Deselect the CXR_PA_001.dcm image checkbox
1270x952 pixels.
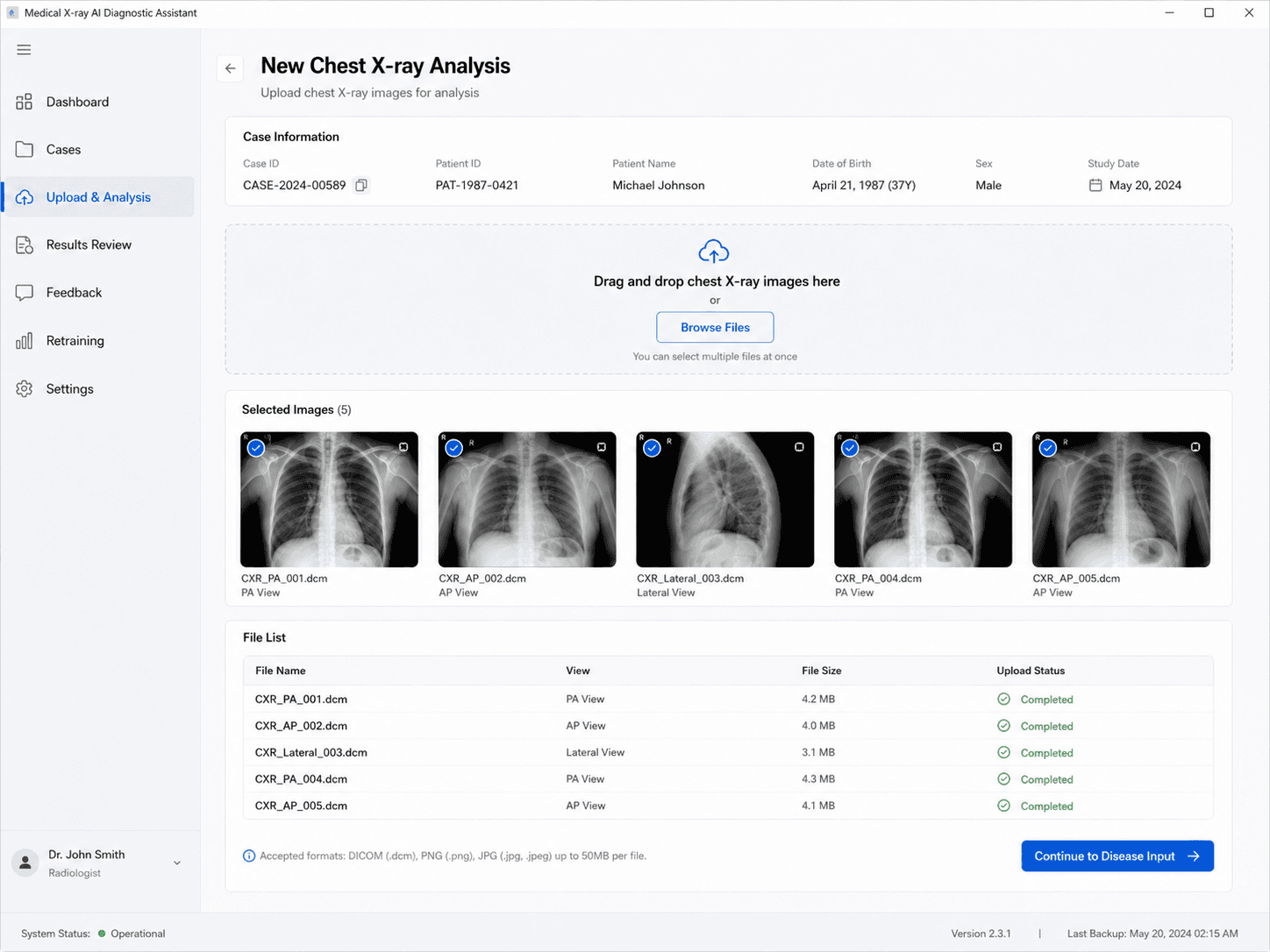256,448
